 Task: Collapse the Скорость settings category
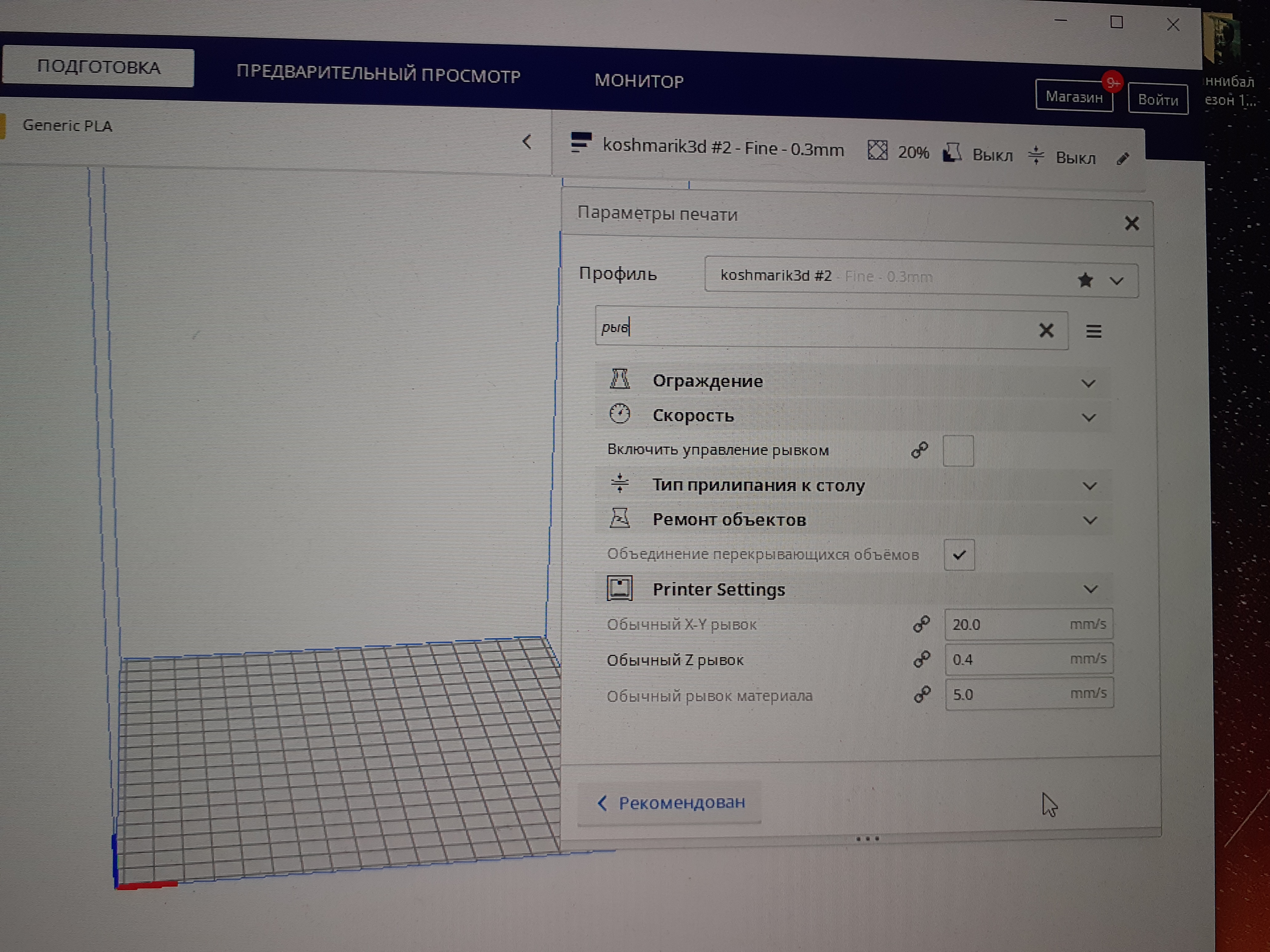tap(1088, 417)
